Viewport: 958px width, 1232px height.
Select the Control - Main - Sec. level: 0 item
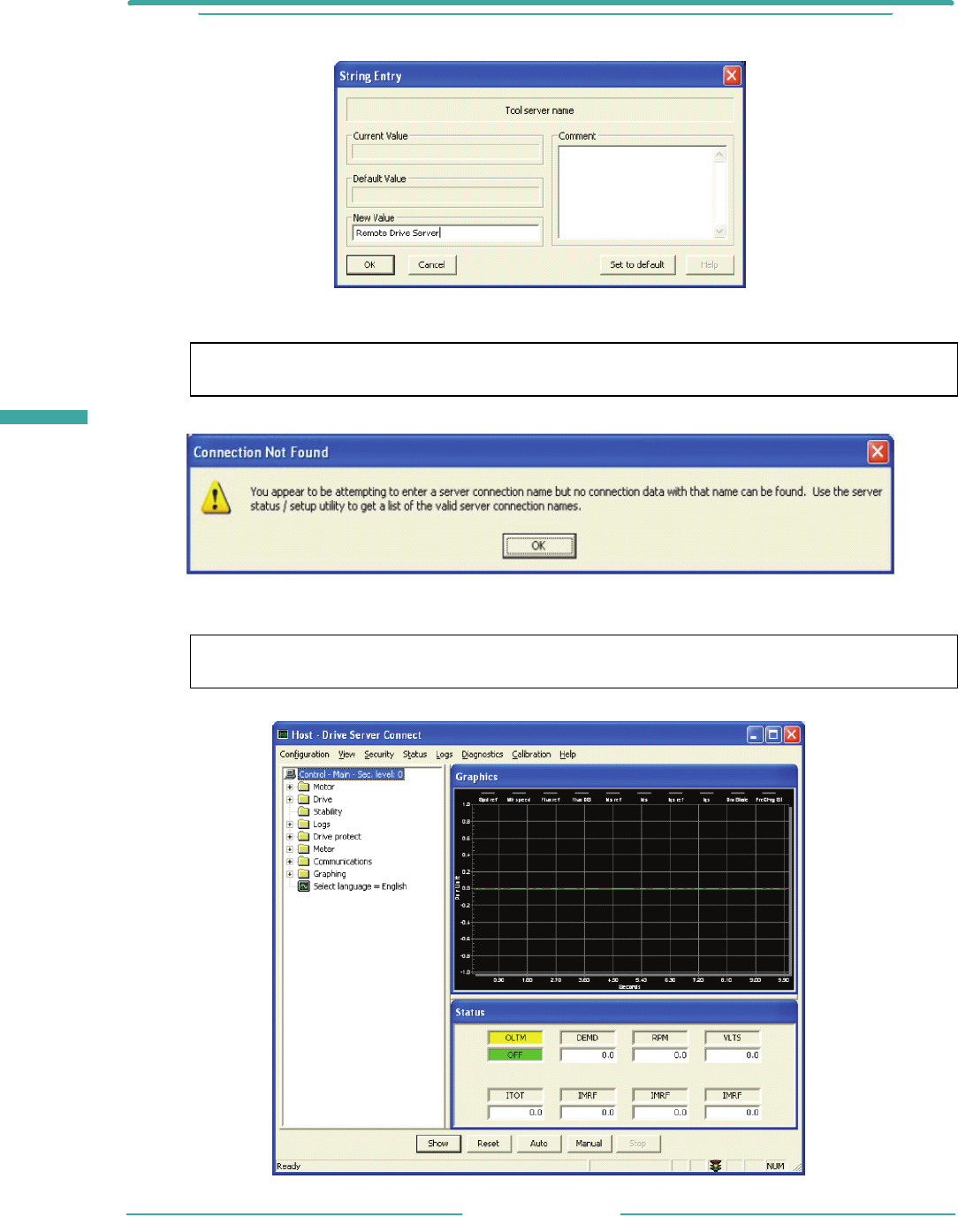click(351, 774)
